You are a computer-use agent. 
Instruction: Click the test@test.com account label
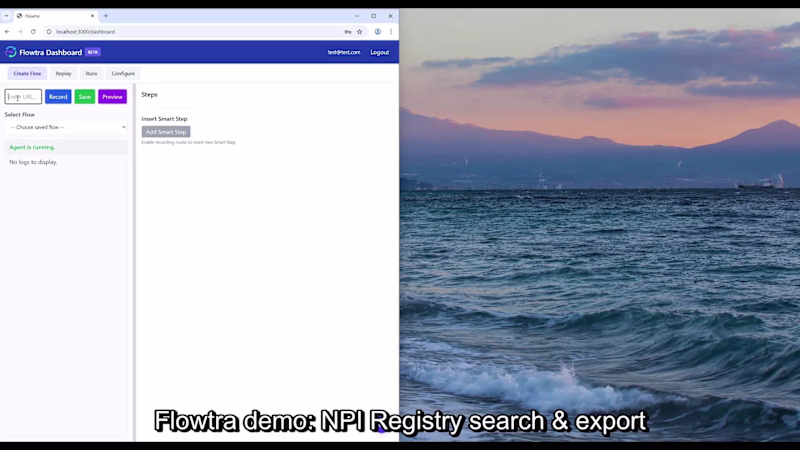[x=344, y=52]
